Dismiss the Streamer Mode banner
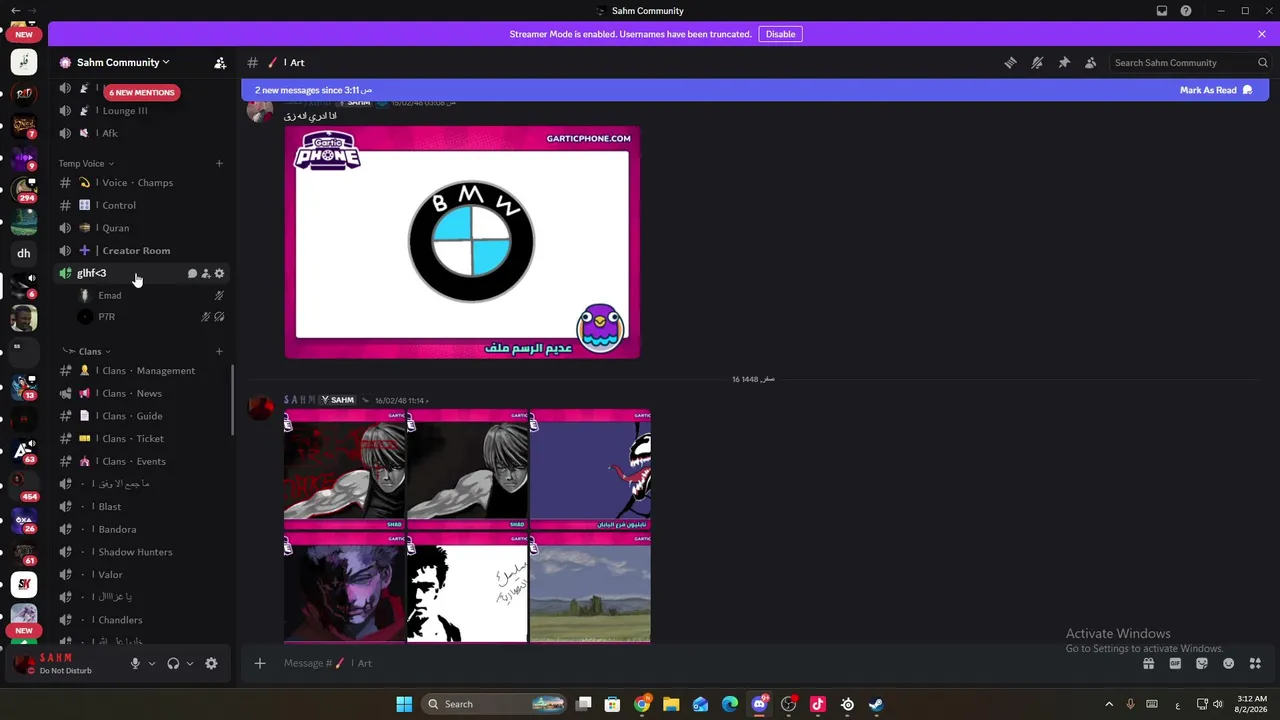 [1262, 34]
